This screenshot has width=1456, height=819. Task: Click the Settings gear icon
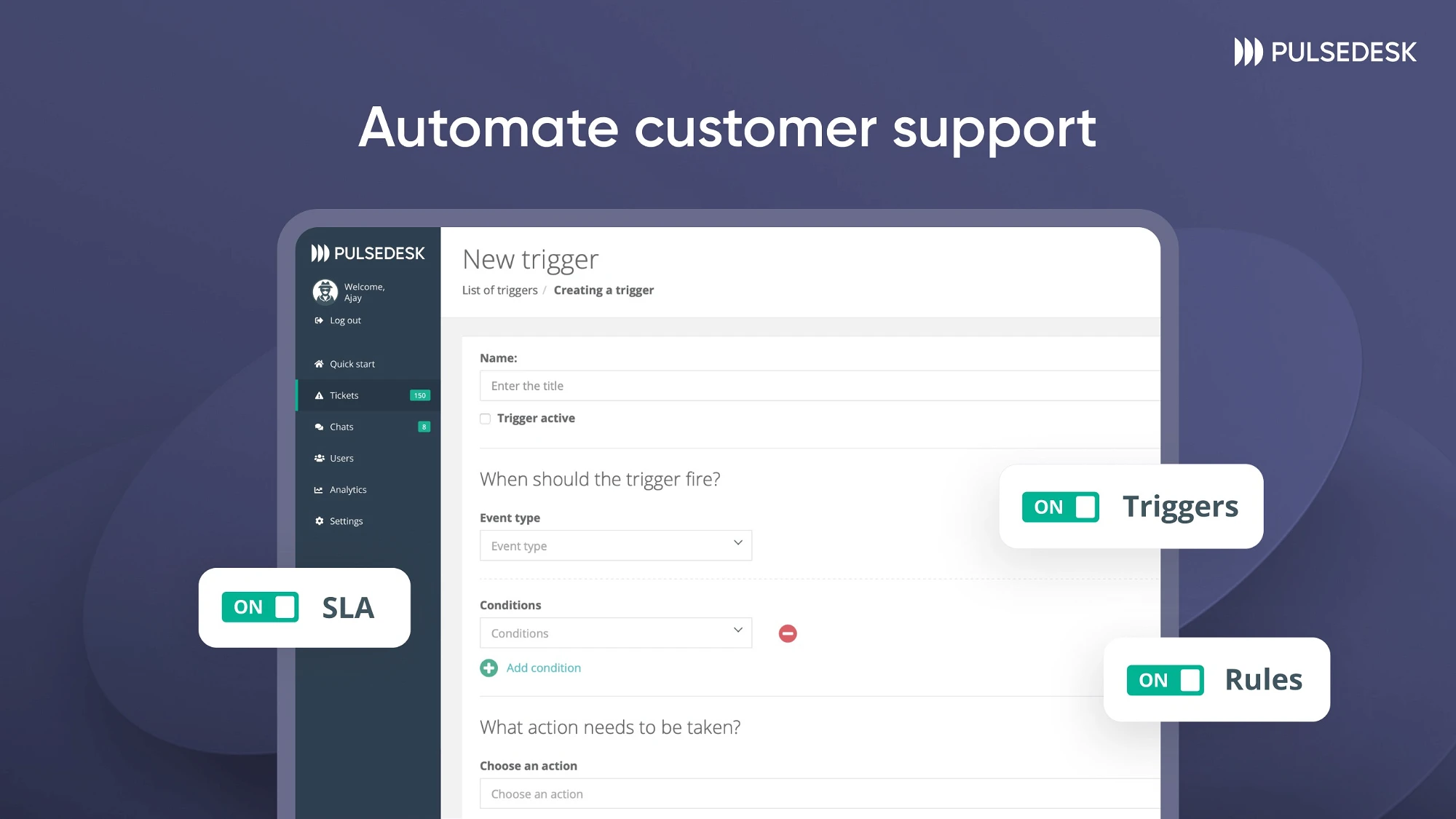(x=319, y=521)
